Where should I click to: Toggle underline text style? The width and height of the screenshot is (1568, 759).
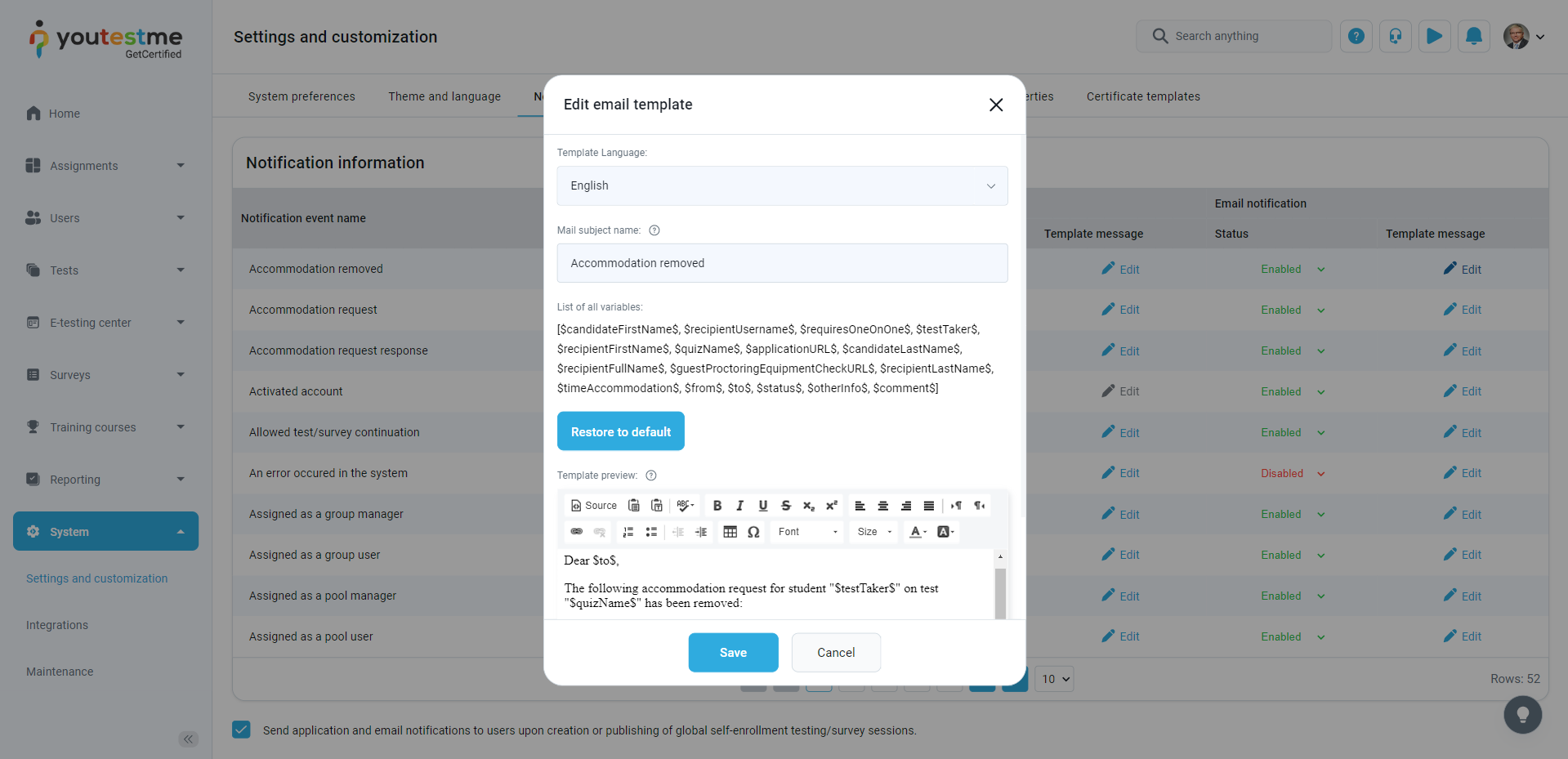(x=763, y=506)
